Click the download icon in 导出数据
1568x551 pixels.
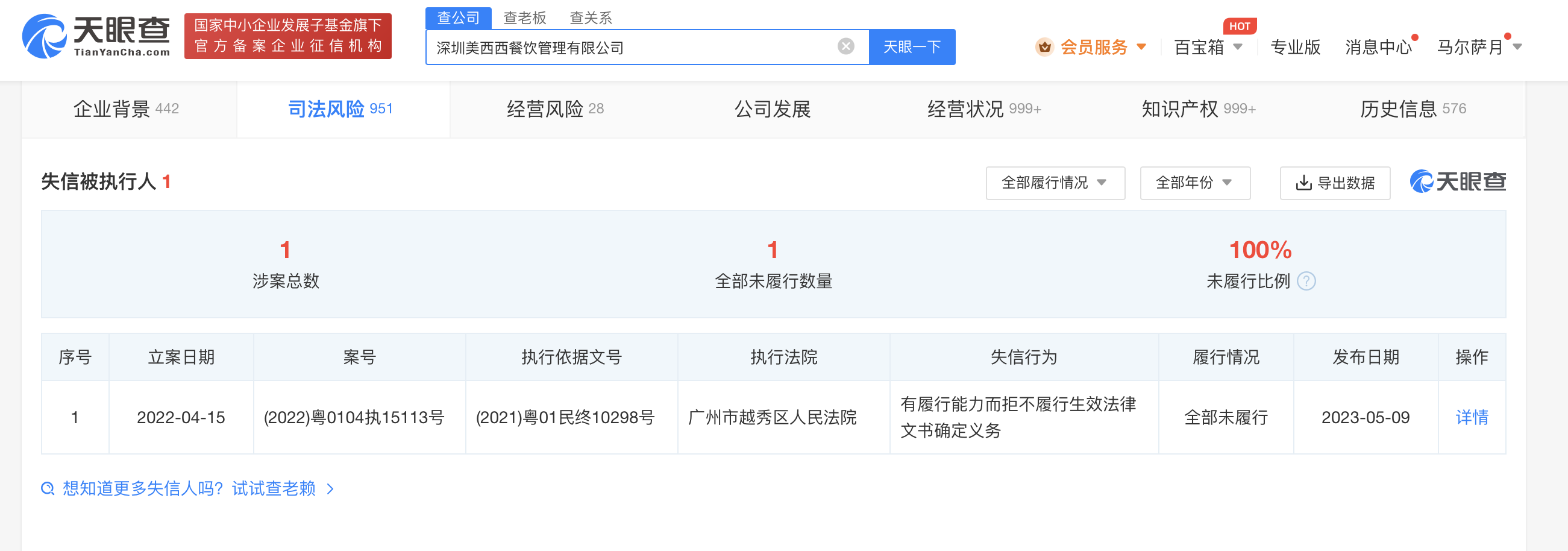tap(1303, 183)
